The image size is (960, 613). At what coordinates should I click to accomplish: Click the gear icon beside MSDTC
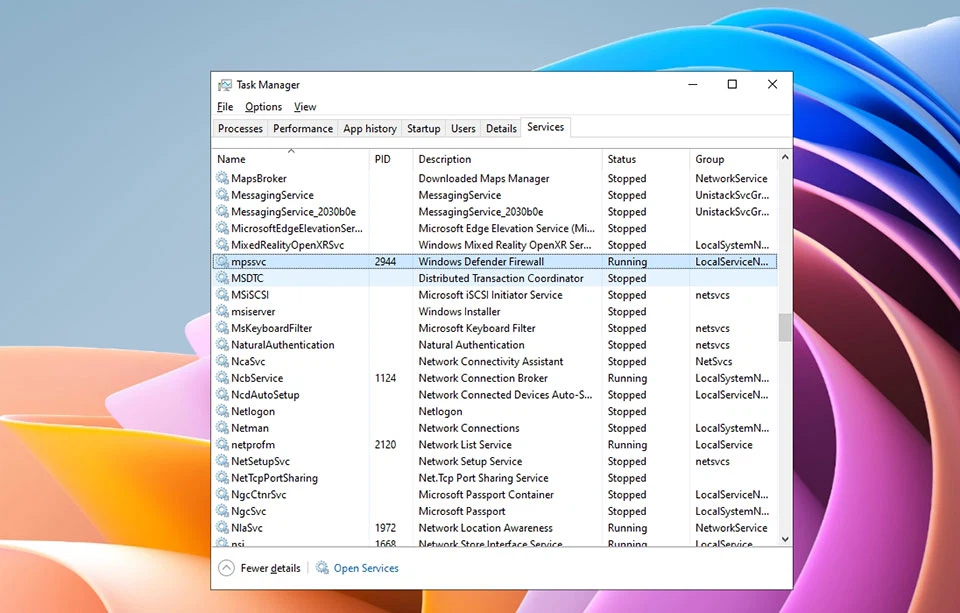[222, 278]
